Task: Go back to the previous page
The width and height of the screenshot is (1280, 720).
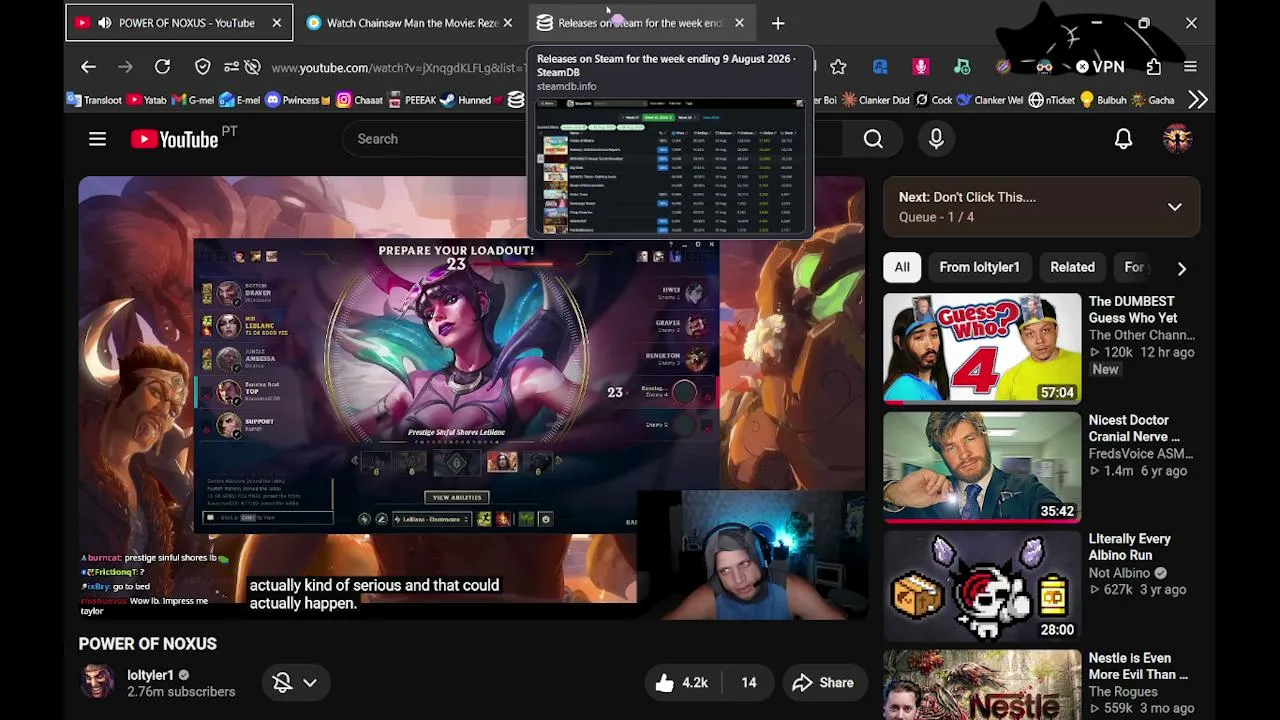Action: (88, 67)
